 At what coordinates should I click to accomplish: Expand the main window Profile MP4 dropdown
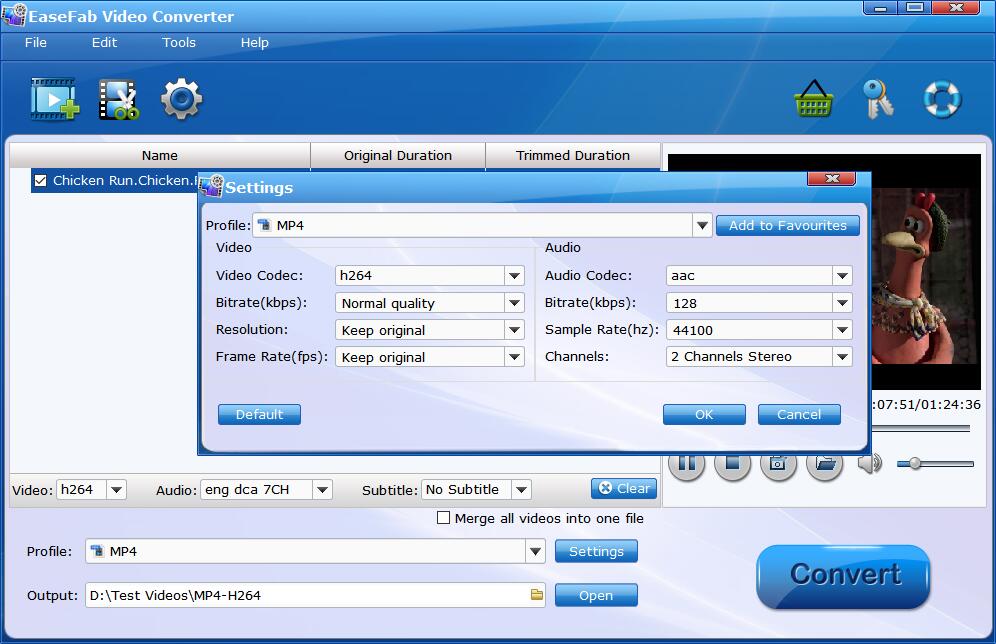pos(535,551)
